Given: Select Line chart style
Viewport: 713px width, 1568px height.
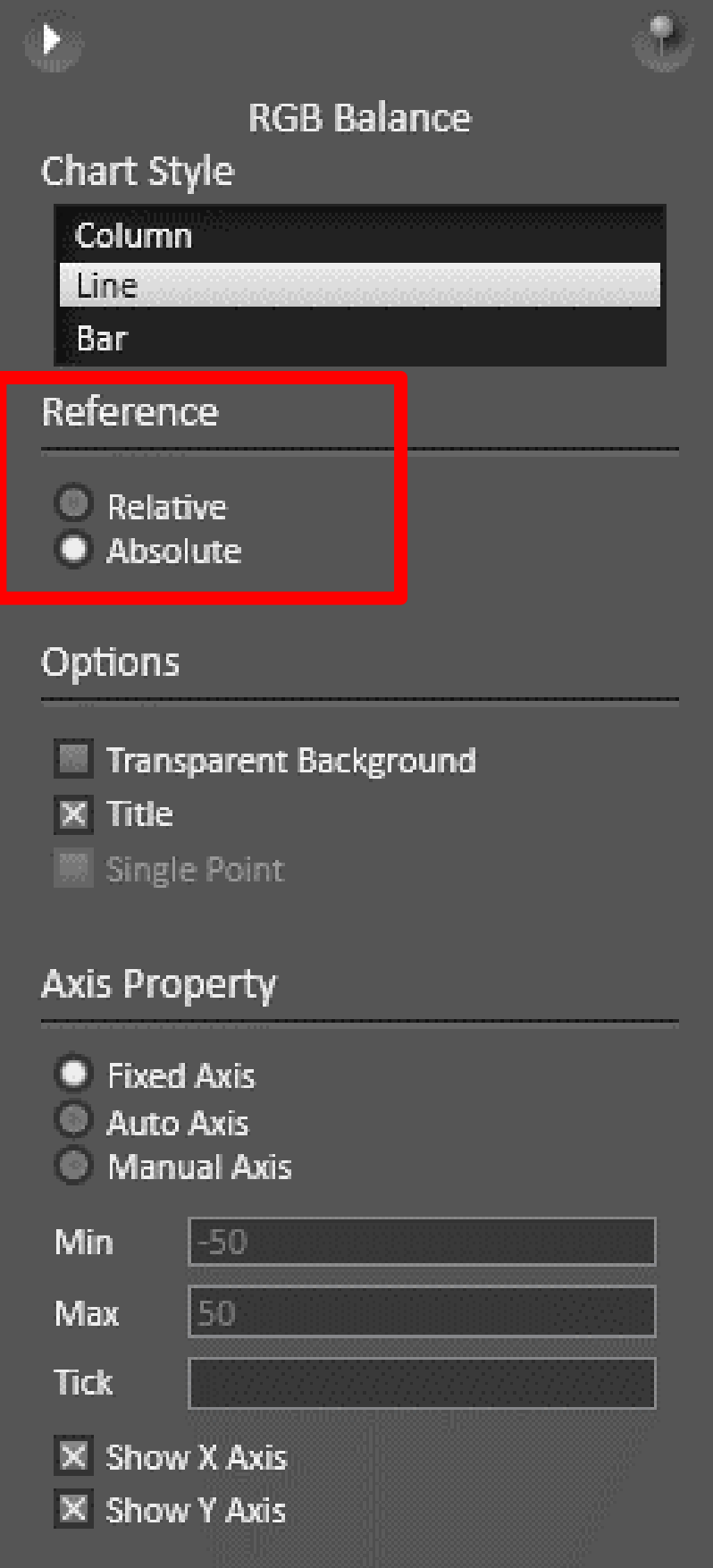Looking at the screenshot, I should coord(360,285).
